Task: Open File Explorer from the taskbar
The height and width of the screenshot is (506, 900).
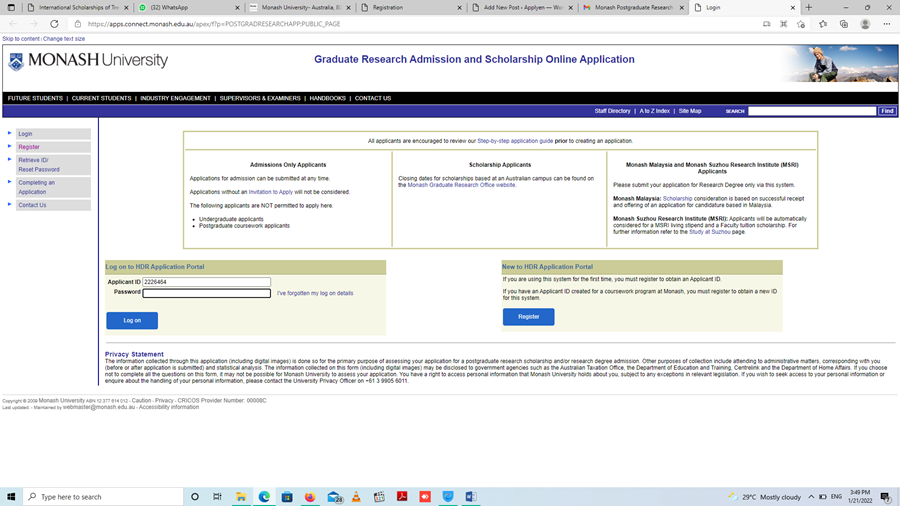Action: point(241,497)
